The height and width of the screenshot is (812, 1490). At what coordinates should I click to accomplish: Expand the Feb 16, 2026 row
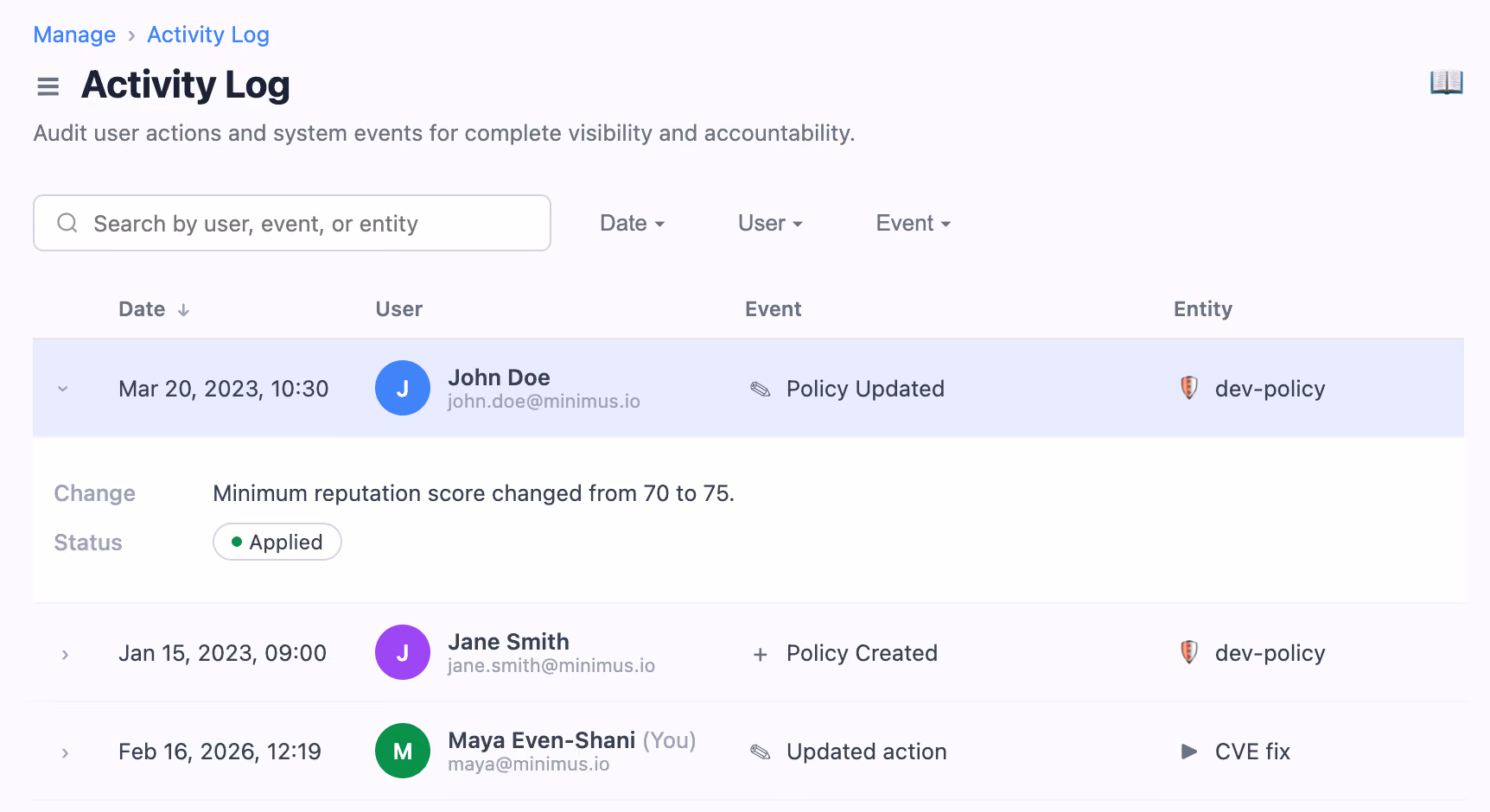pos(65,753)
